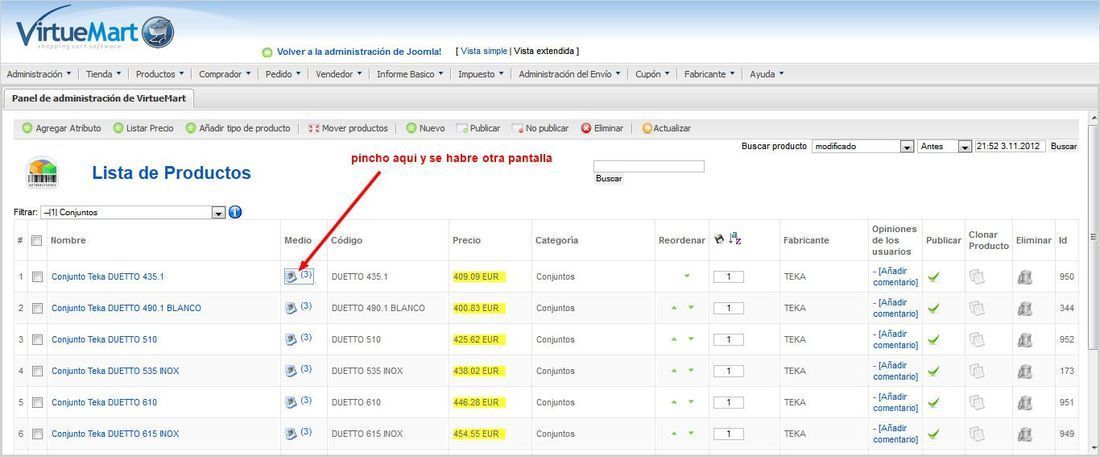Toggle publish checkmark for DUETTO 510

pyautogui.click(x=933, y=340)
